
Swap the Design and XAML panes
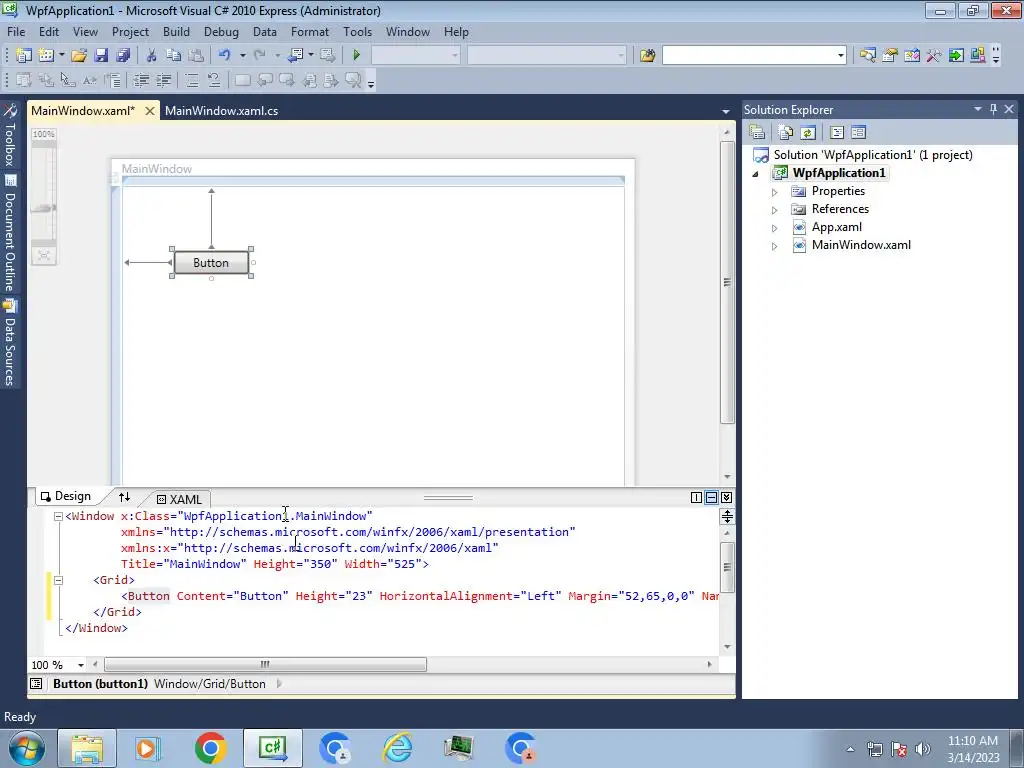[x=124, y=497]
